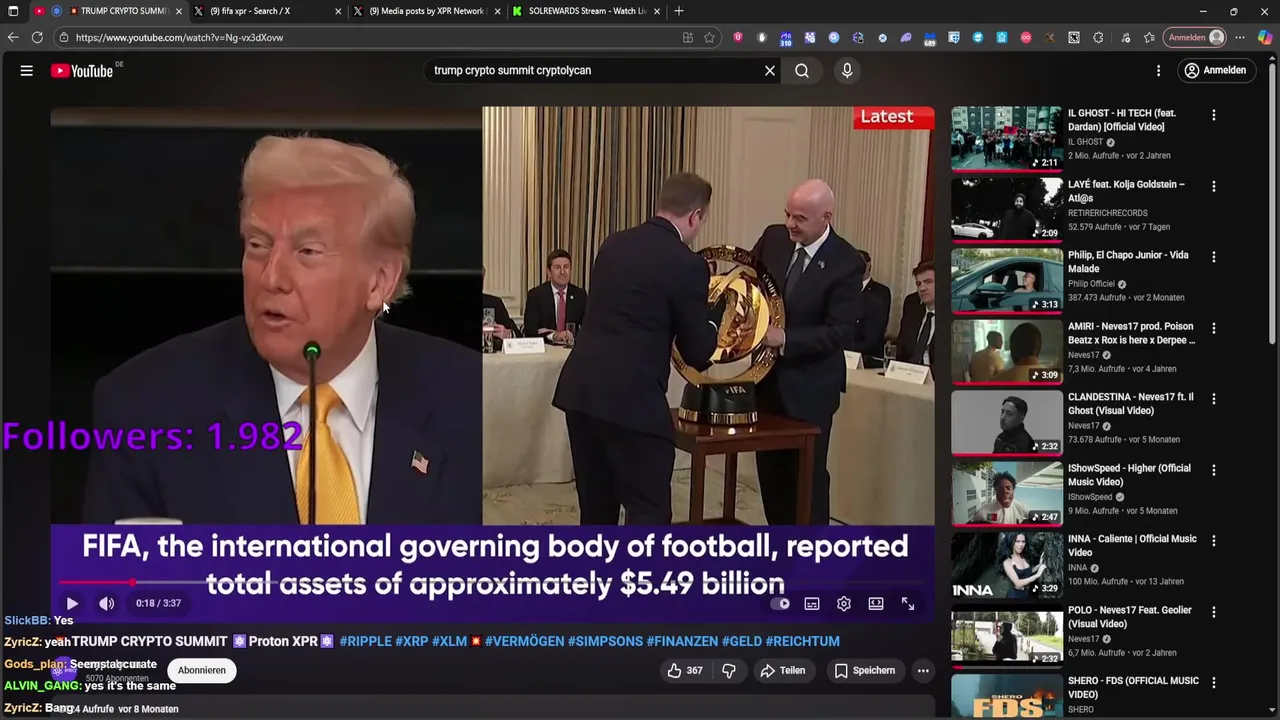Open the browser favorites star-list icon
Viewport: 1280px width, 720px height.
[x=1149, y=38]
